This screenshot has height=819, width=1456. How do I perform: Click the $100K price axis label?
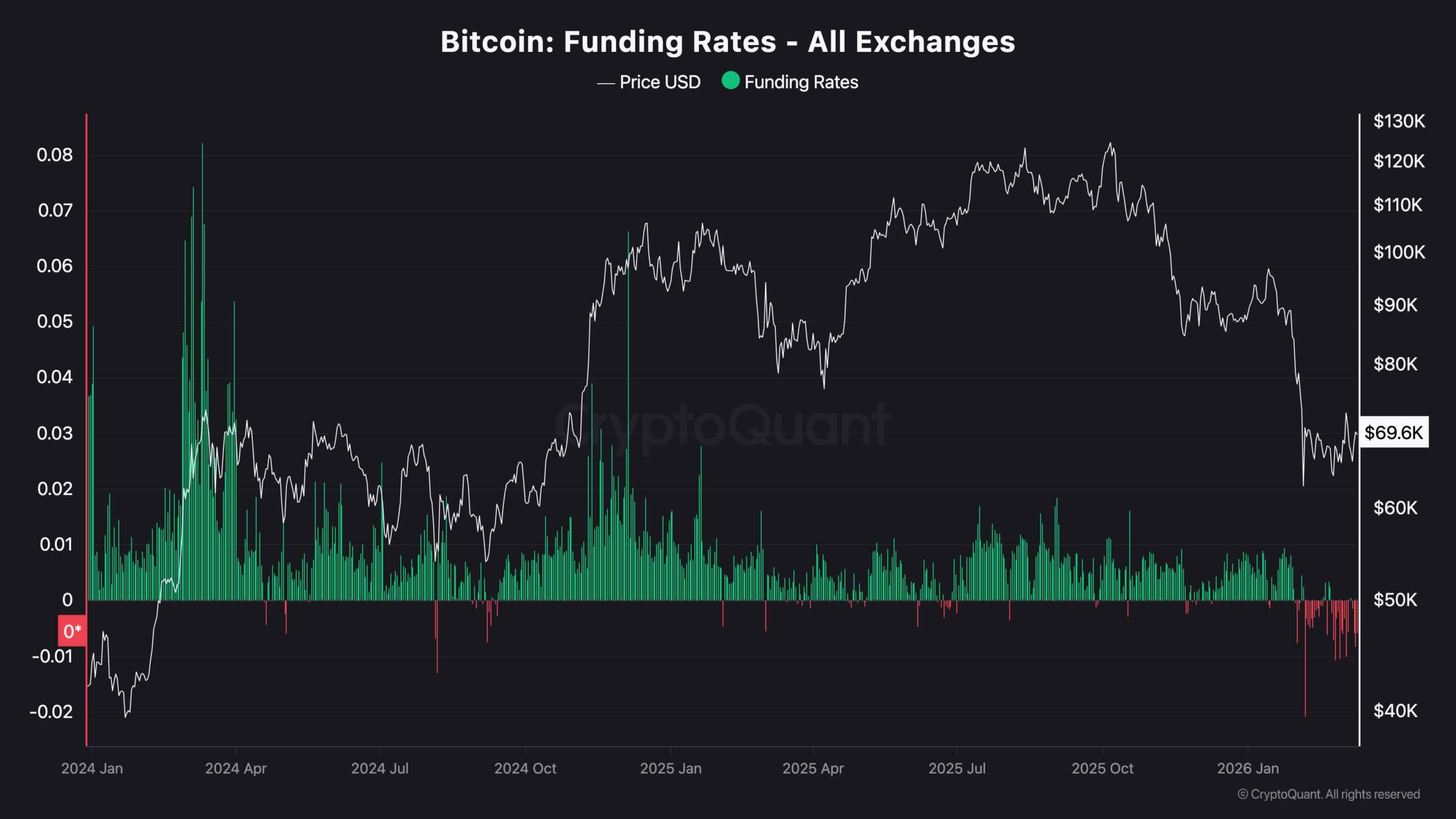[1399, 251]
